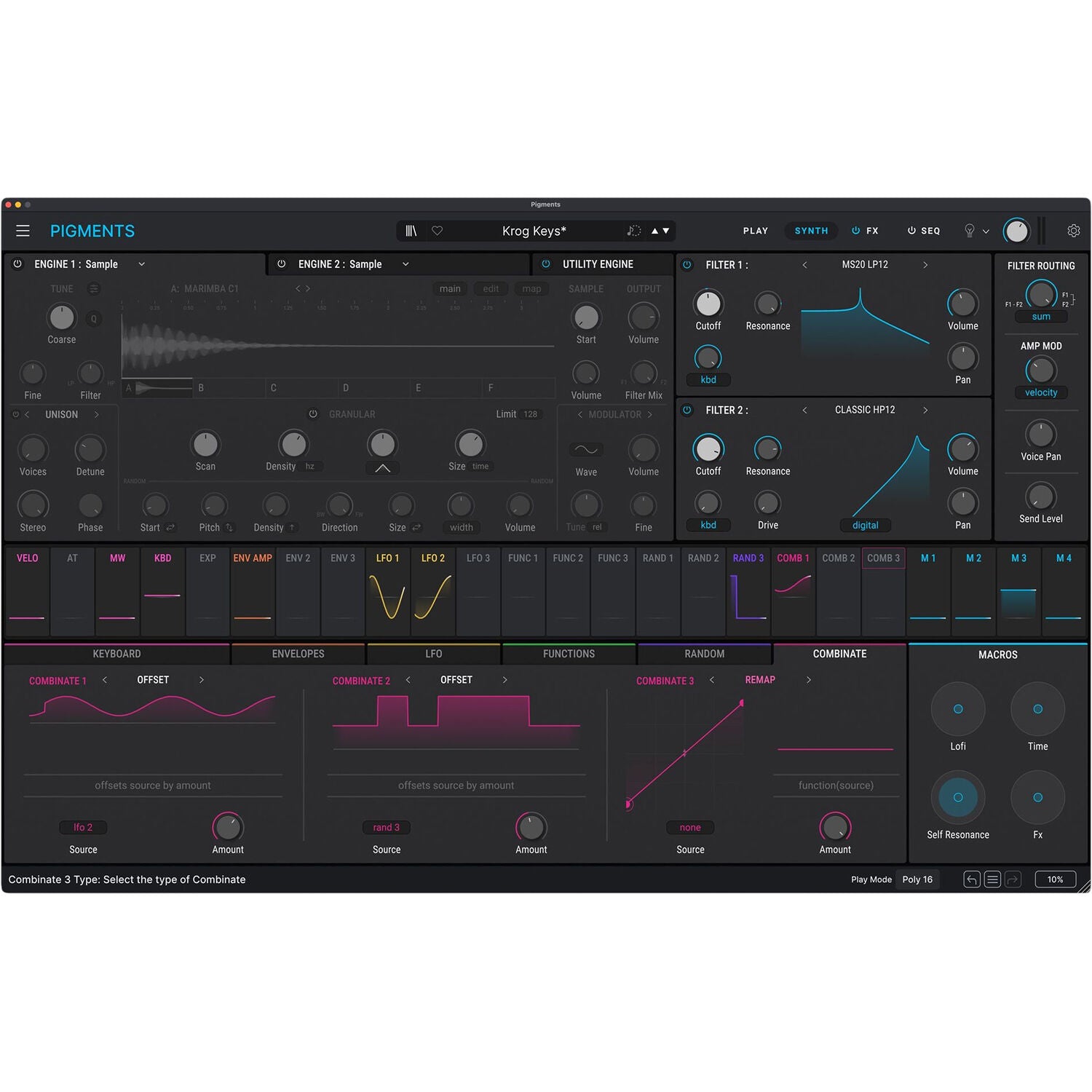Click the Filter 2 digital mode button
Screen dimensions: 1092x1092
866,525
